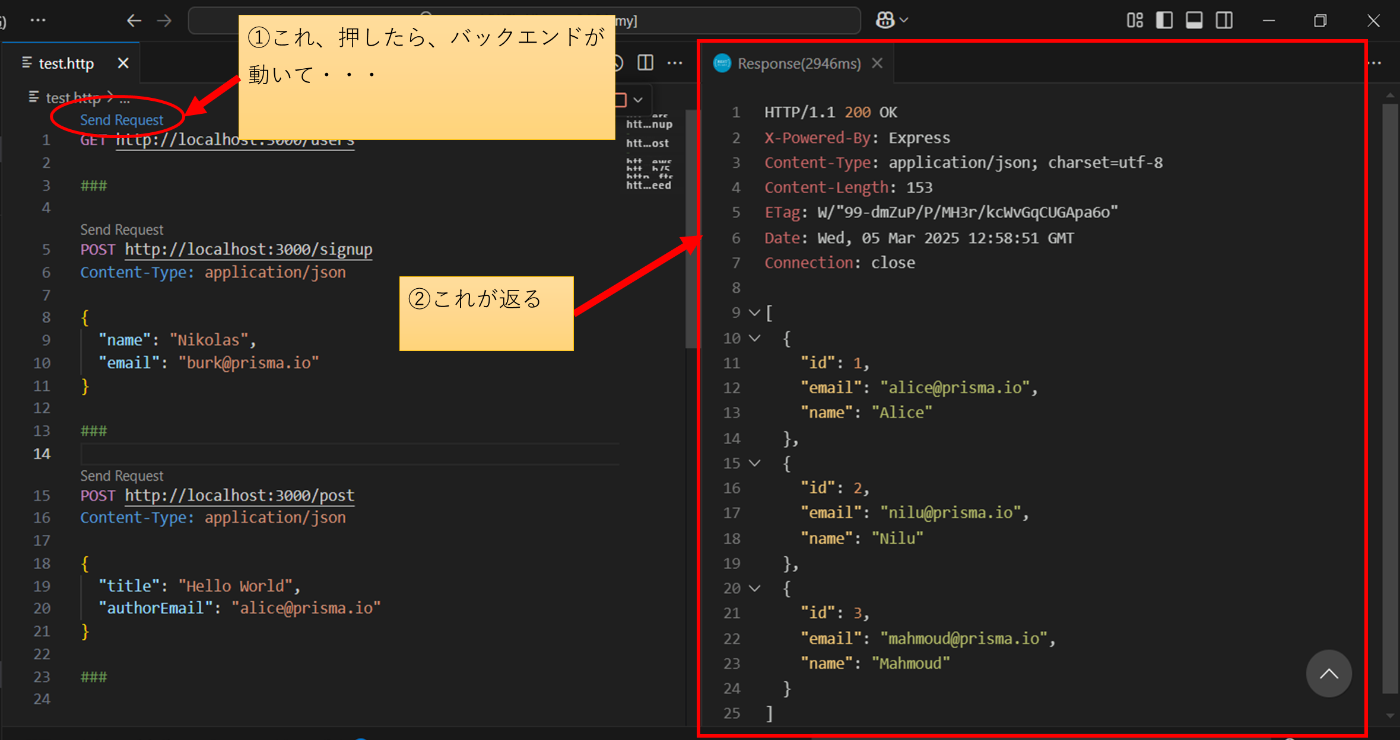Click Send Request above POST /post
The height and width of the screenshot is (740, 1400).
pos(122,476)
